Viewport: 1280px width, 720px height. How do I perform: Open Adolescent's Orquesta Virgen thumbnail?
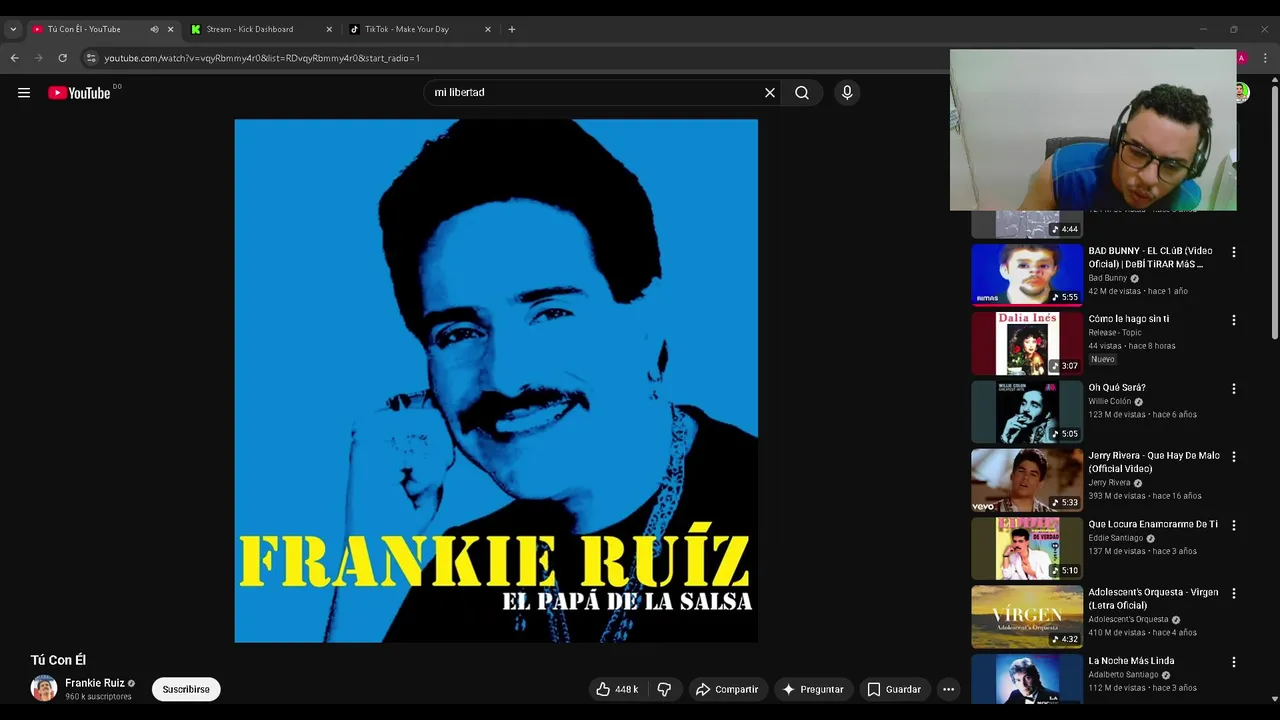pyautogui.click(x=1027, y=616)
